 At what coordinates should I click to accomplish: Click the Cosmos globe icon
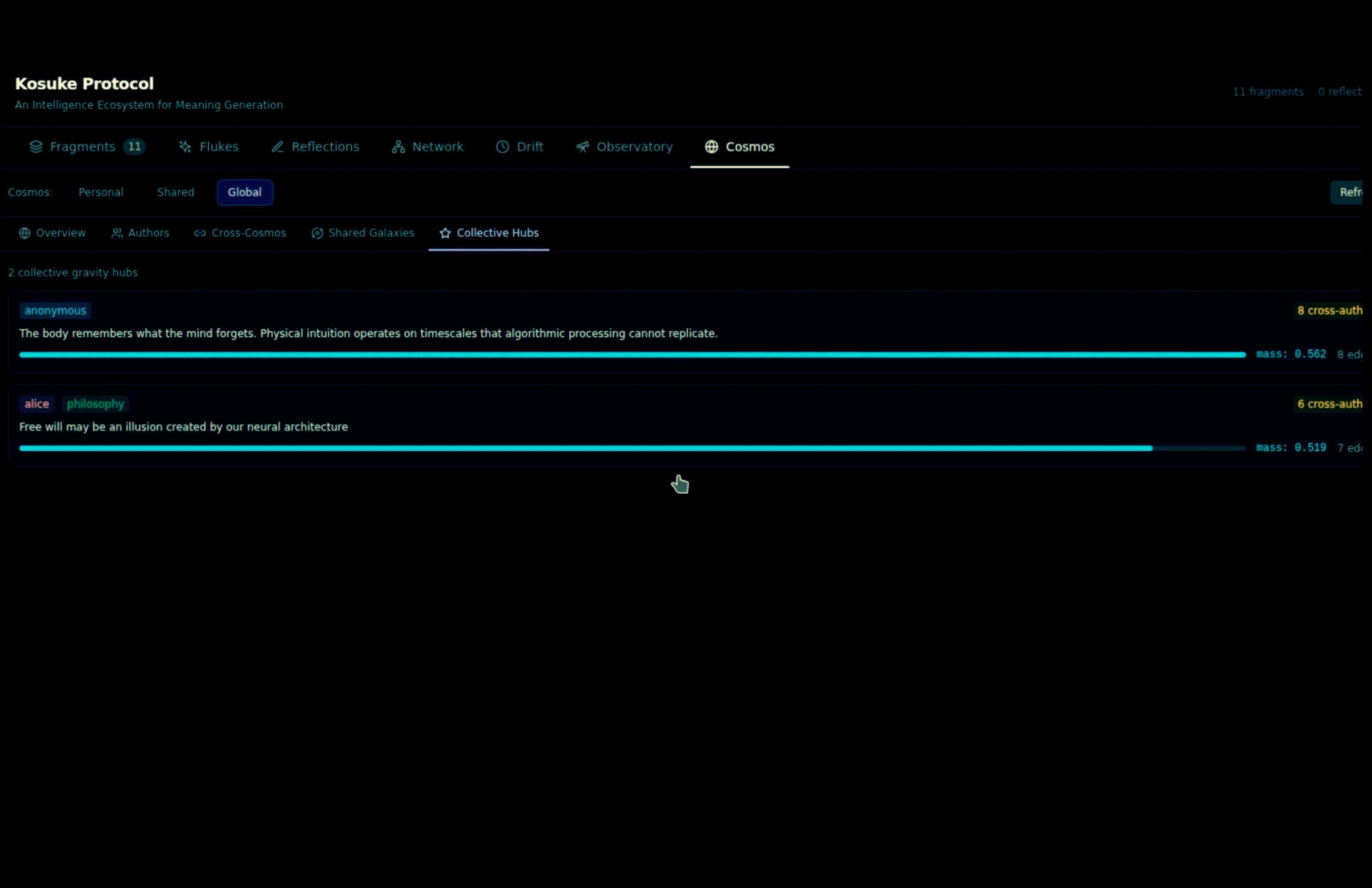(711, 147)
